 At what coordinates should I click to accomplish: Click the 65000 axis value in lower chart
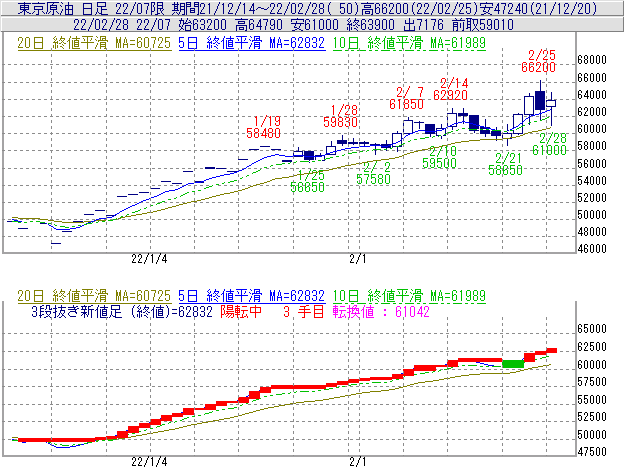click(592, 329)
